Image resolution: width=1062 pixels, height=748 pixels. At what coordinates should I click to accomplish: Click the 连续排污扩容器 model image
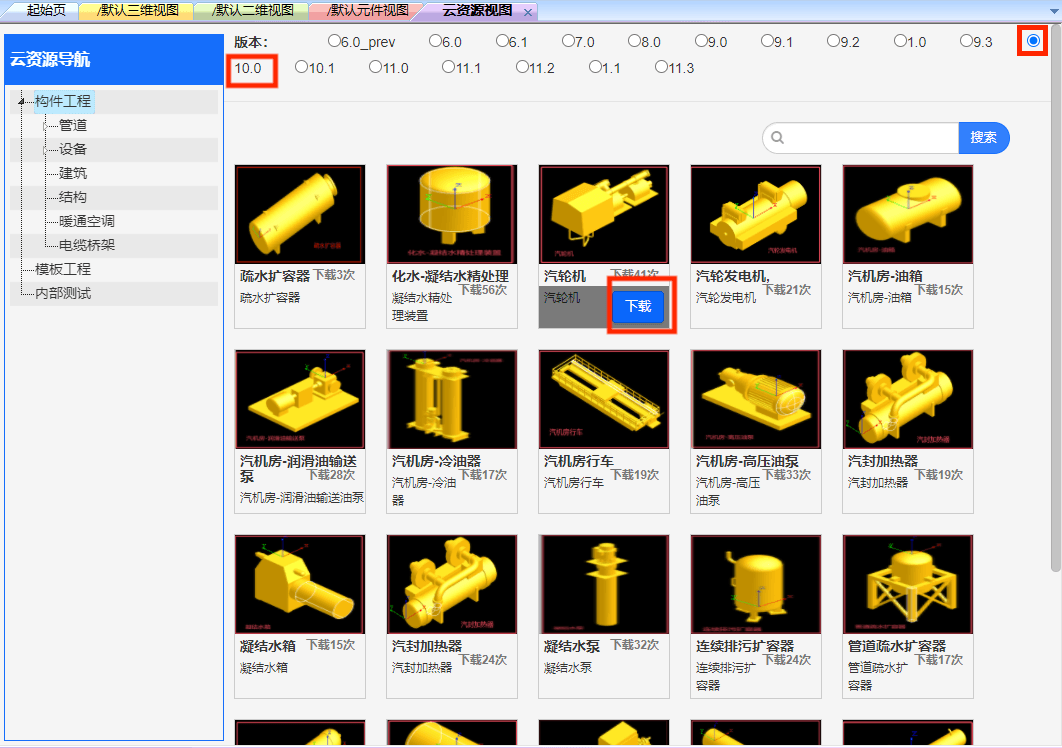click(755, 584)
